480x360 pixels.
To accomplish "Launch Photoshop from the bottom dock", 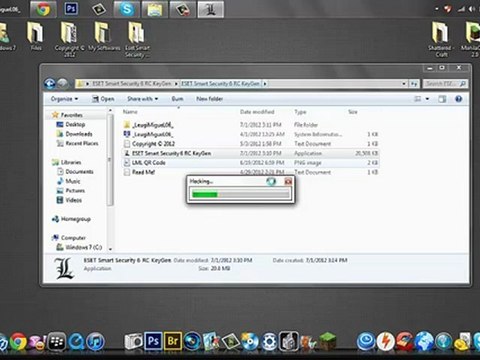I will click(153, 341).
